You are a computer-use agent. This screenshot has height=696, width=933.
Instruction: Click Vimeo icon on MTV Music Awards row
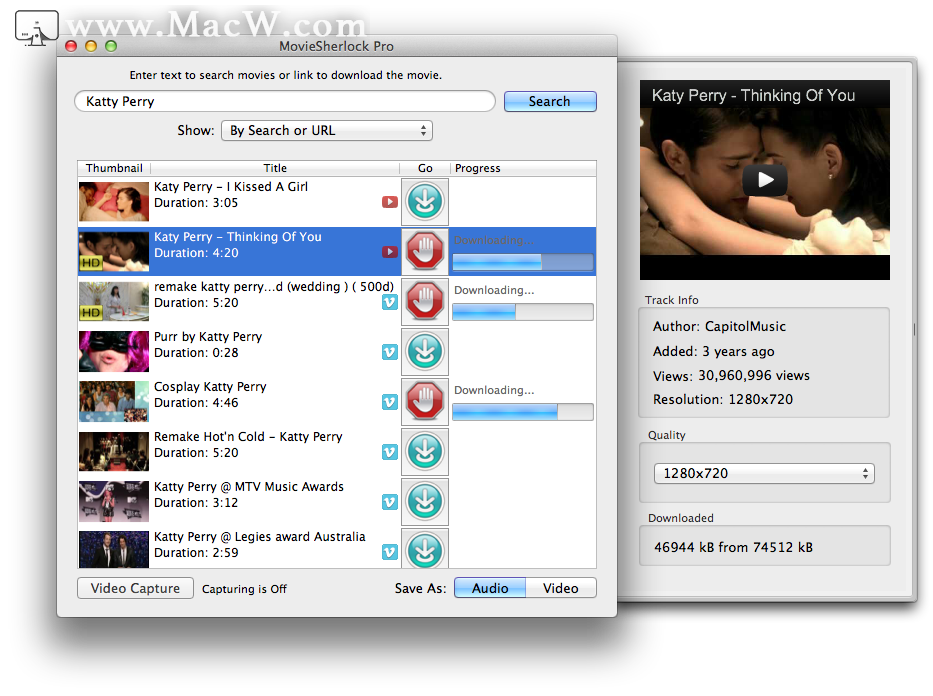(390, 503)
